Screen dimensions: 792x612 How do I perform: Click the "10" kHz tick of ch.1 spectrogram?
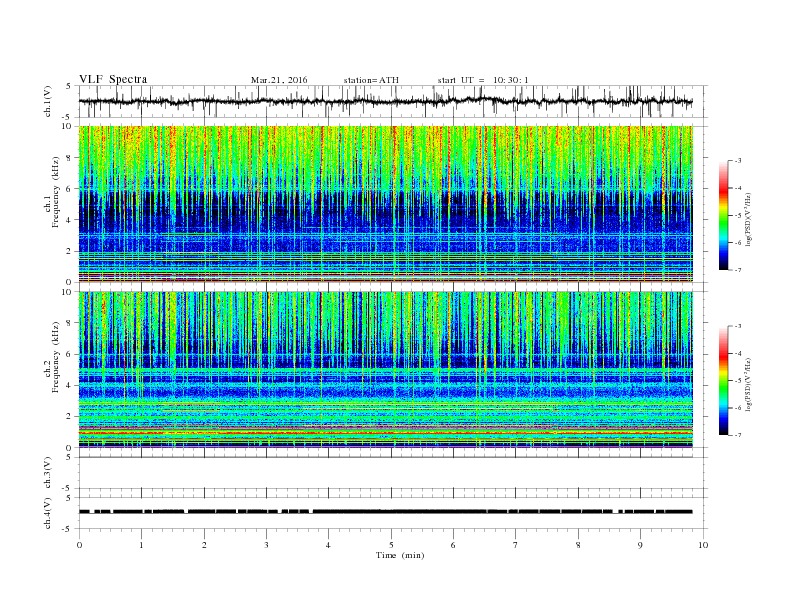tap(67, 126)
